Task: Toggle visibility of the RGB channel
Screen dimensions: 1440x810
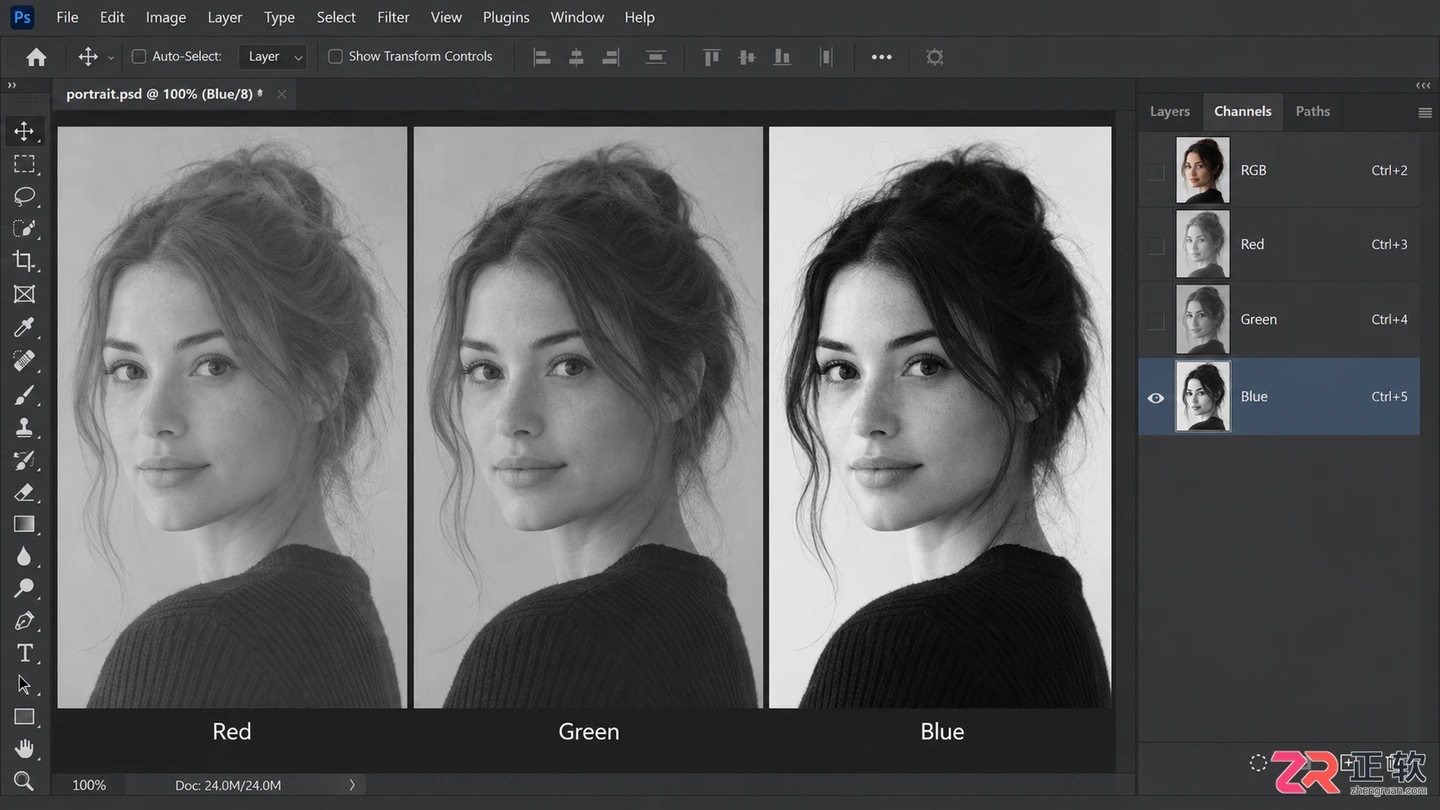Action: [1156, 171]
